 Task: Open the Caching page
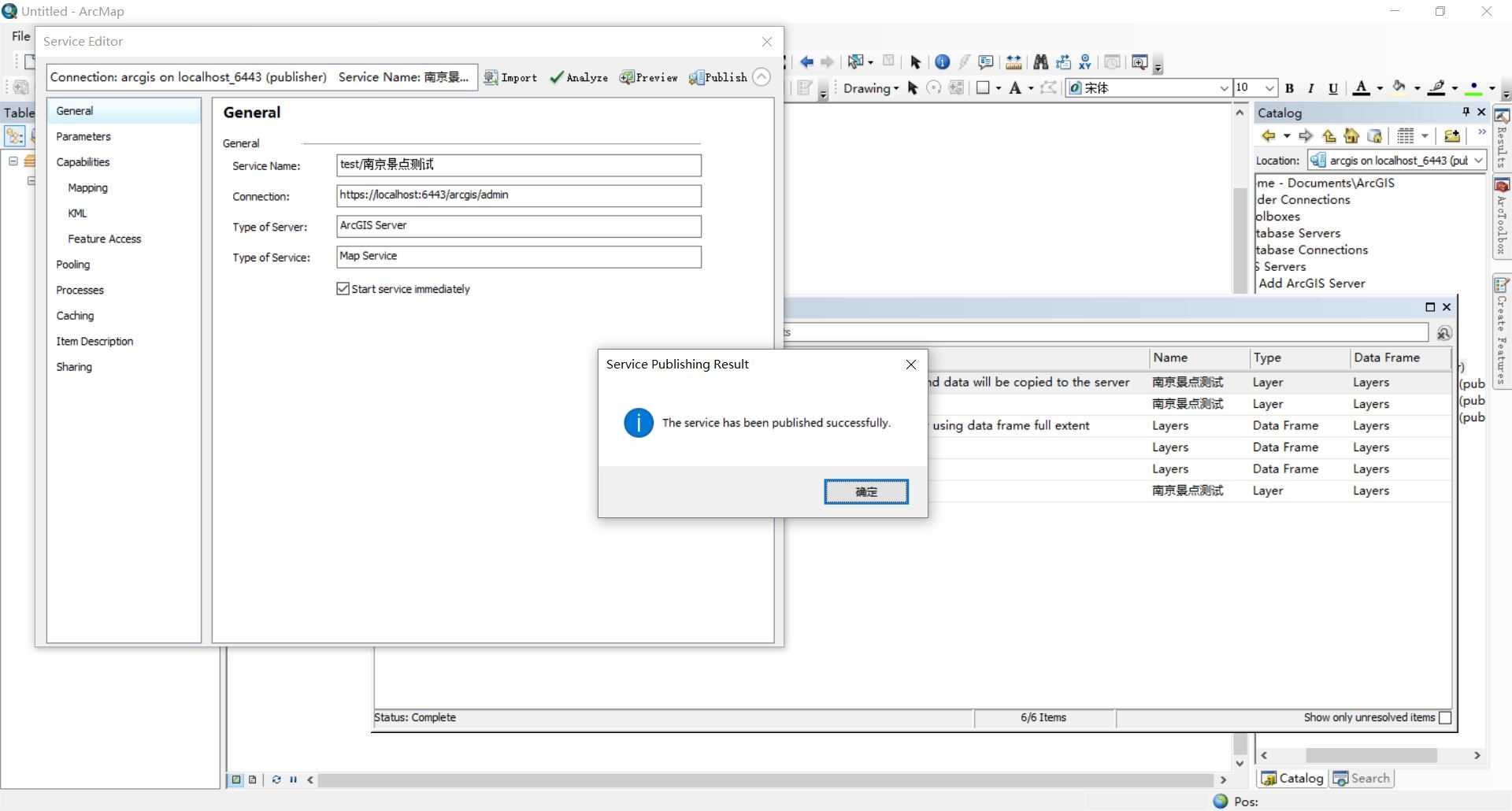coord(75,316)
